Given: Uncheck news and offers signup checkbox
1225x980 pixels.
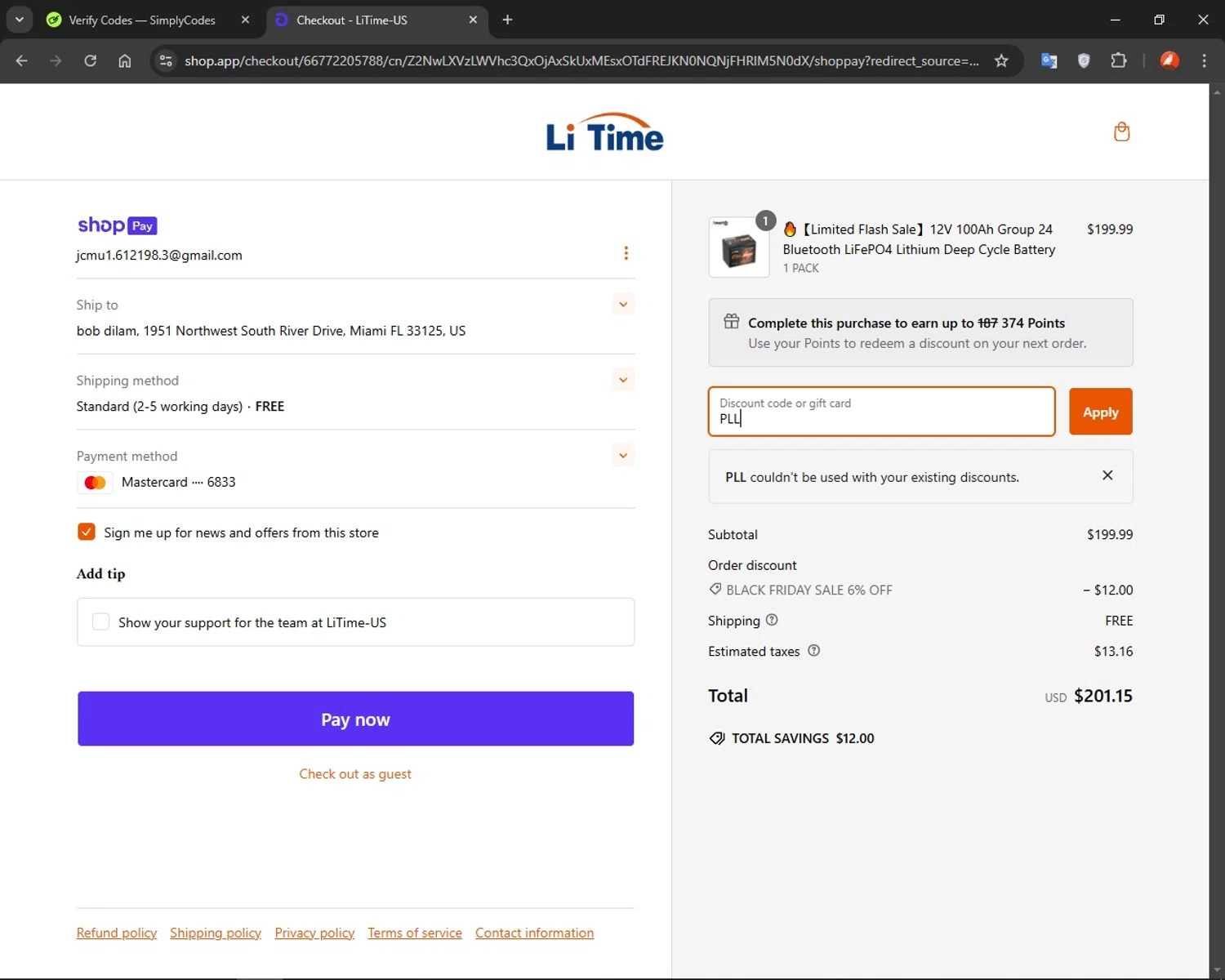Looking at the screenshot, I should (87, 532).
